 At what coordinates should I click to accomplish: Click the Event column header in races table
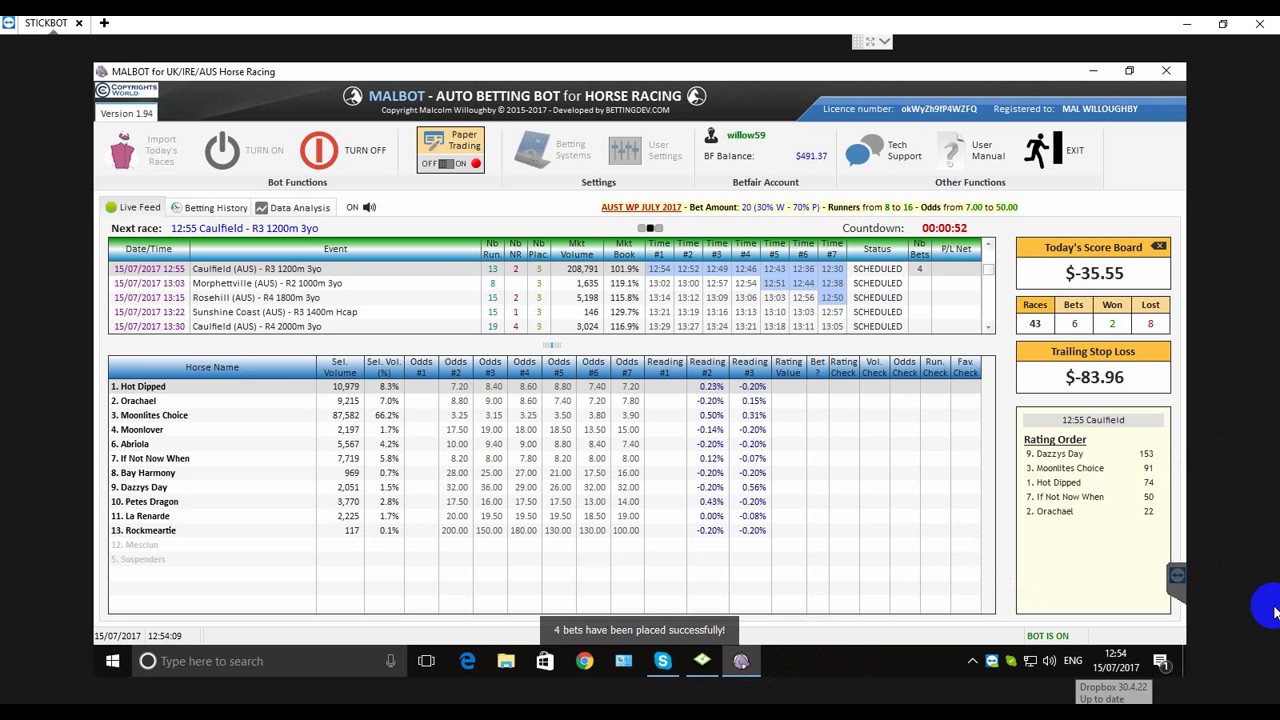(335, 249)
